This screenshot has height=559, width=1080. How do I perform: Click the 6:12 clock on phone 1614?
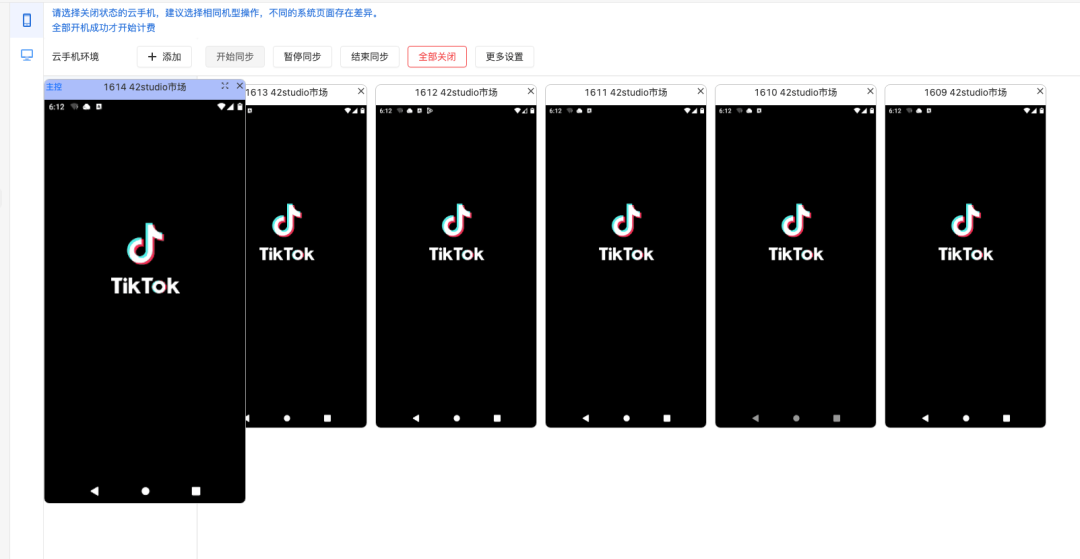[56, 107]
